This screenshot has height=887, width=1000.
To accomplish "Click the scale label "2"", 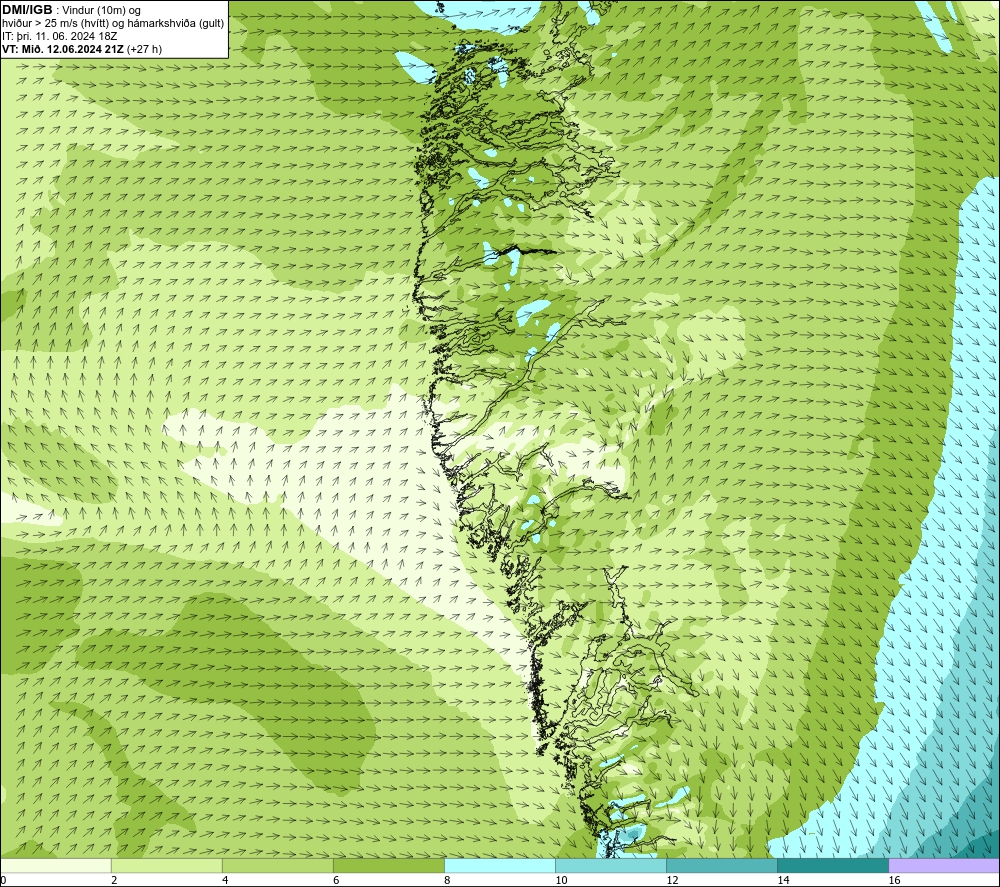I will tap(114, 881).
